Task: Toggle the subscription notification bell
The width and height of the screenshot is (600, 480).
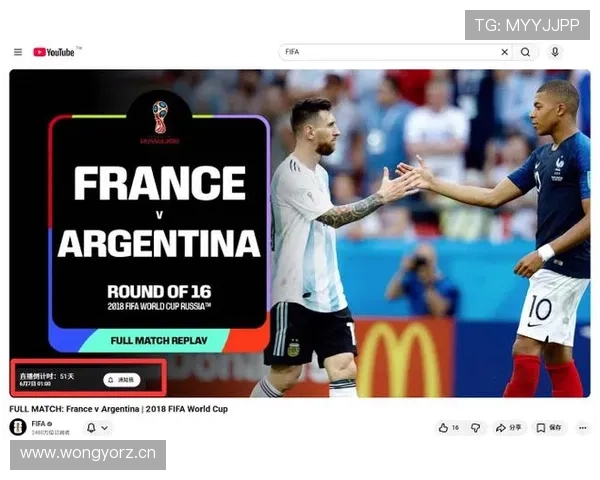Action: pos(91,428)
